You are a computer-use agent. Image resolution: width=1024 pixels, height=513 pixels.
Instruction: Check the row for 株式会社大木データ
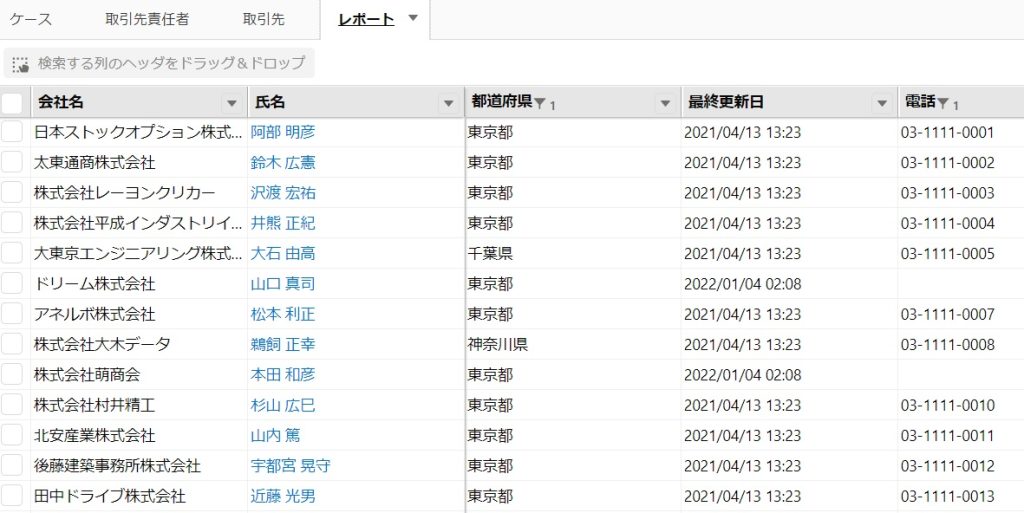pos(12,344)
